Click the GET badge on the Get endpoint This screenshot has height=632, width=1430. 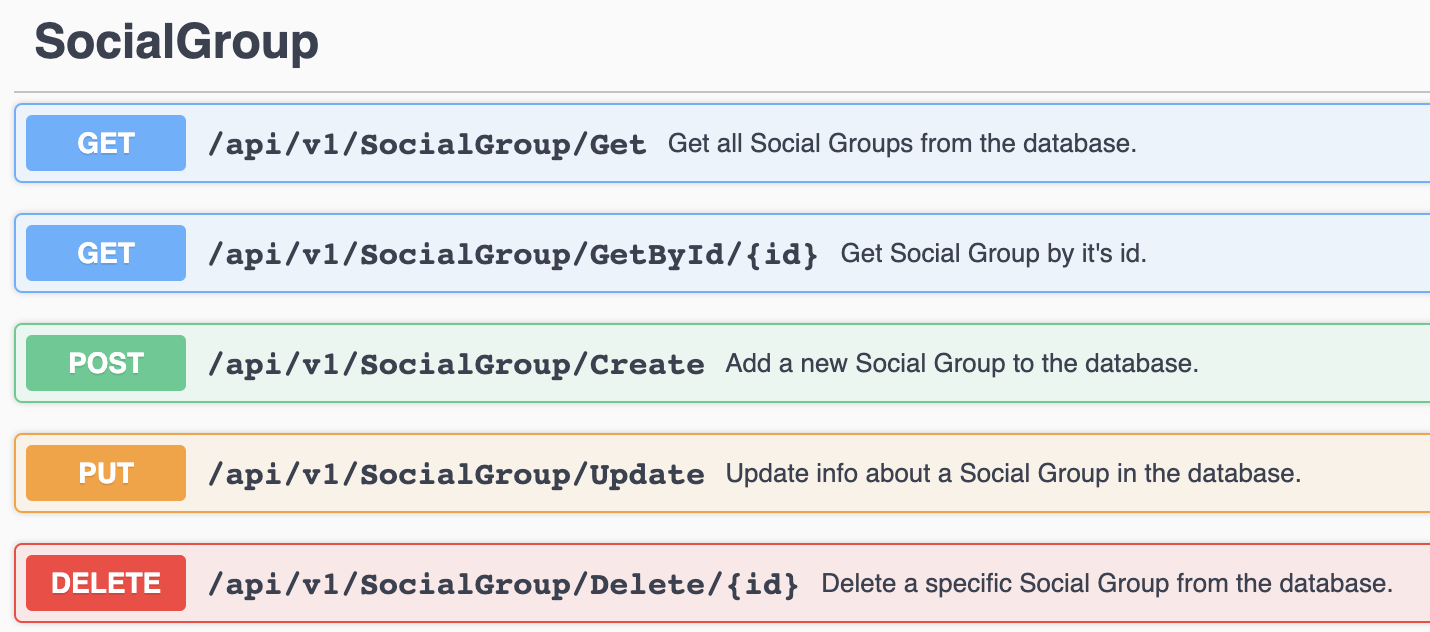click(x=105, y=143)
